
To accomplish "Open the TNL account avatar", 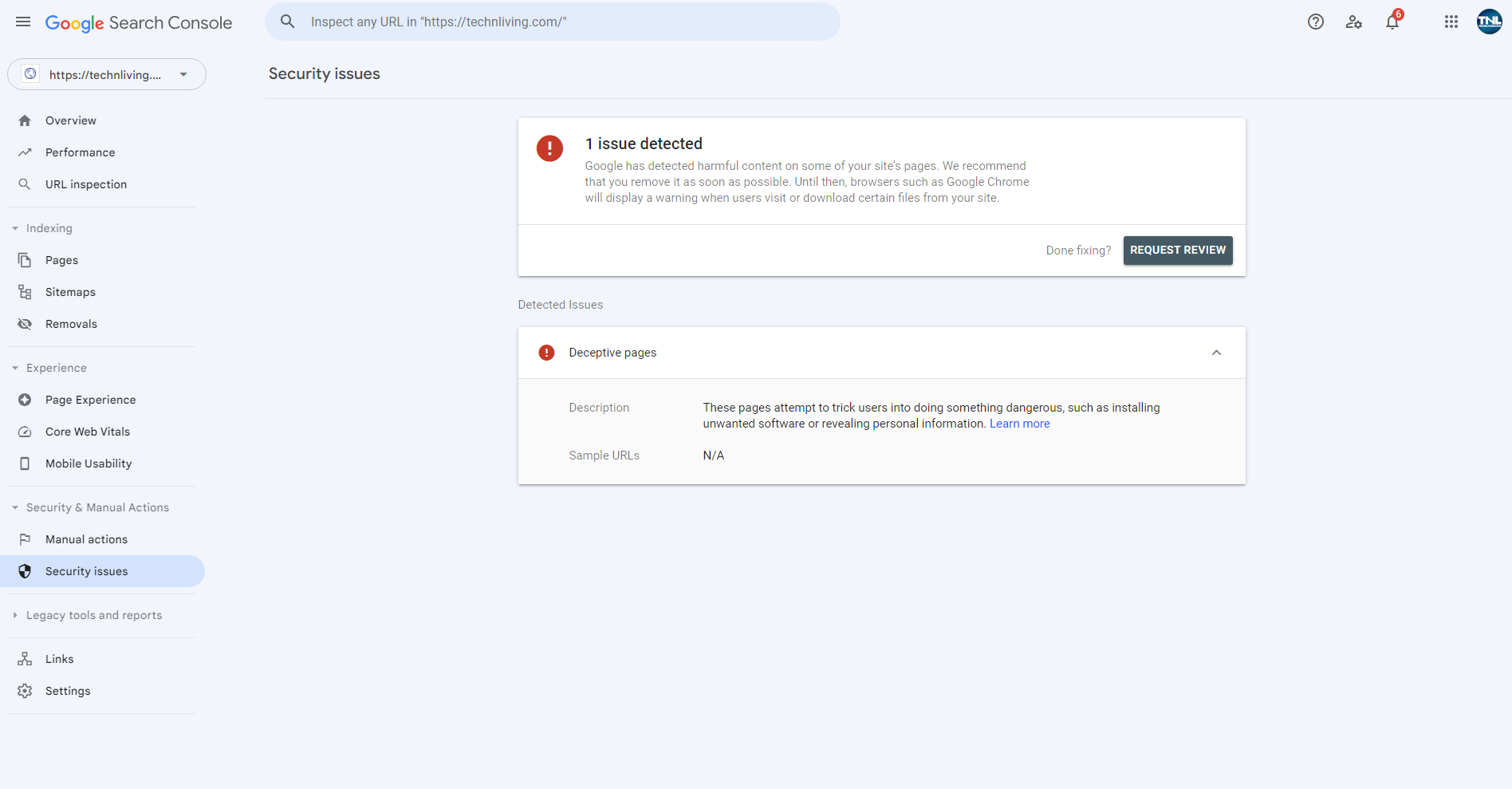I will [x=1490, y=22].
